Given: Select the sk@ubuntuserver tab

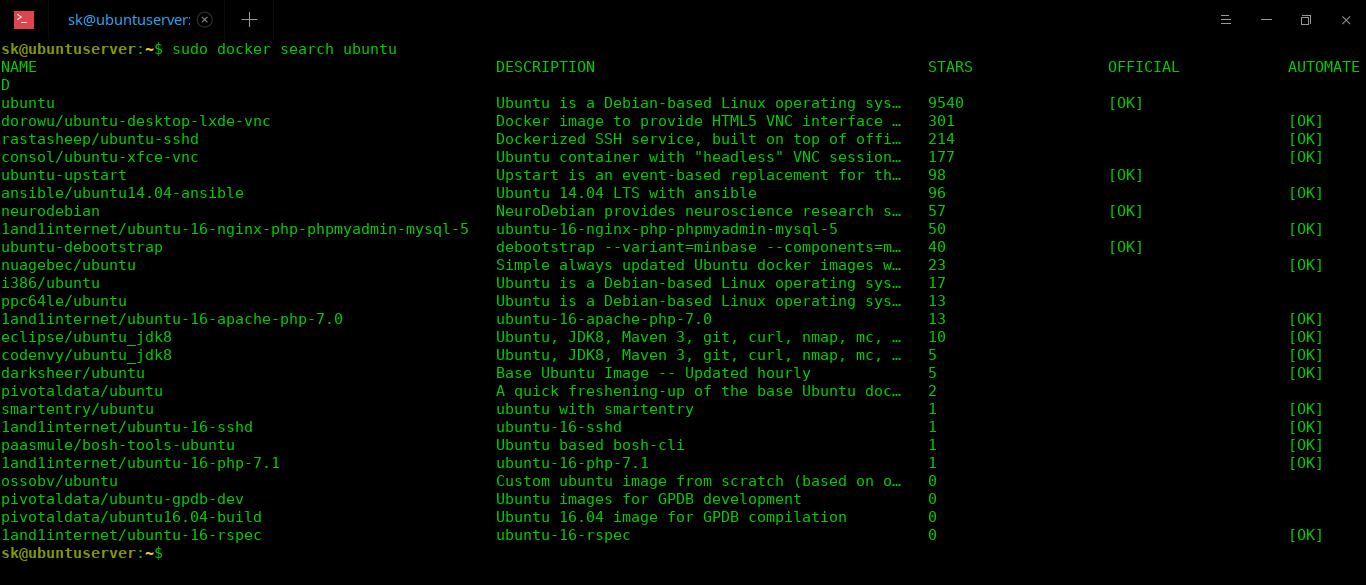Looking at the screenshot, I should click(128, 20).
